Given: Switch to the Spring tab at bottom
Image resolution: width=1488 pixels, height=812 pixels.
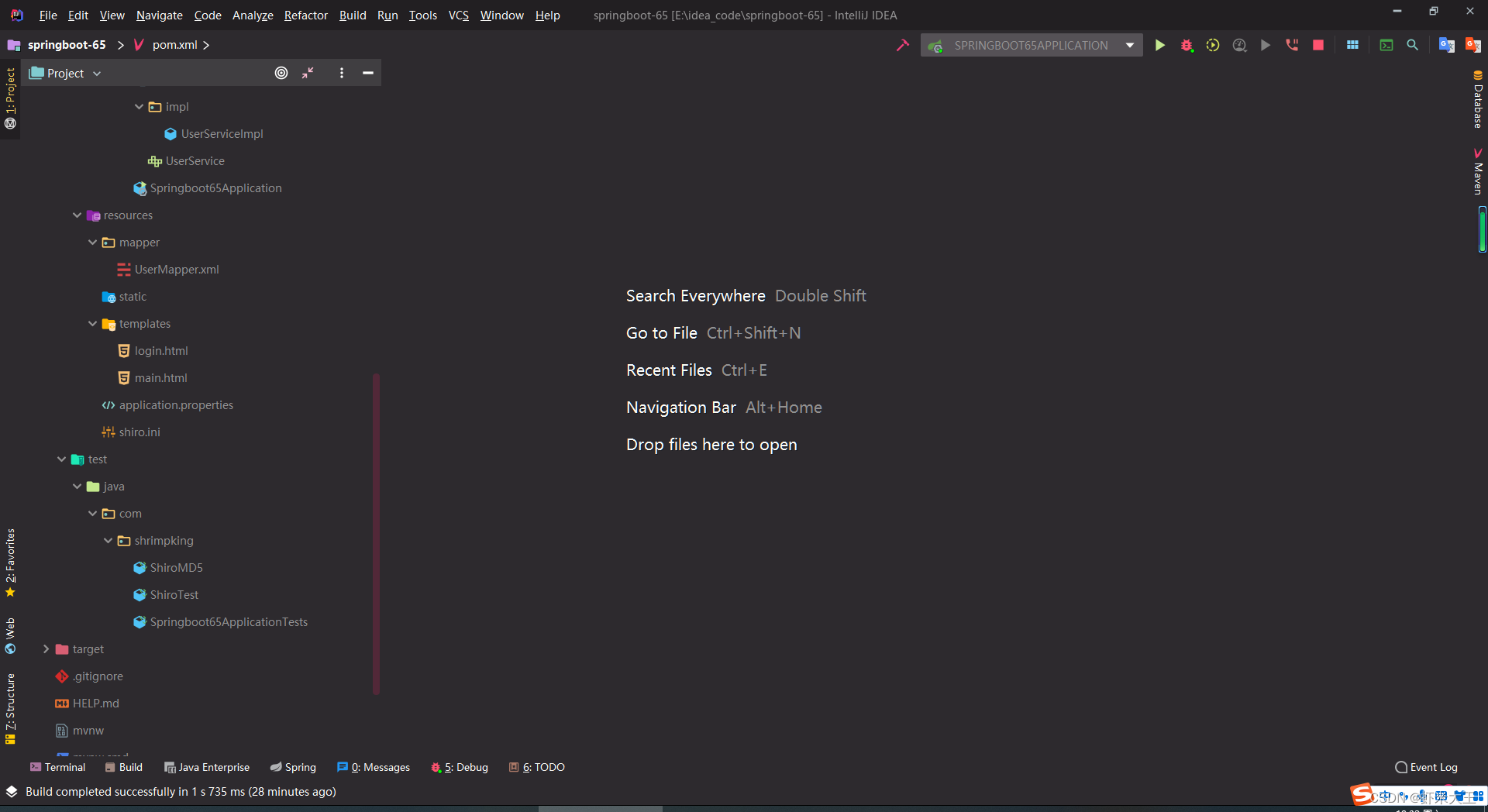Looking at the screenshot, I should point(293,767).
